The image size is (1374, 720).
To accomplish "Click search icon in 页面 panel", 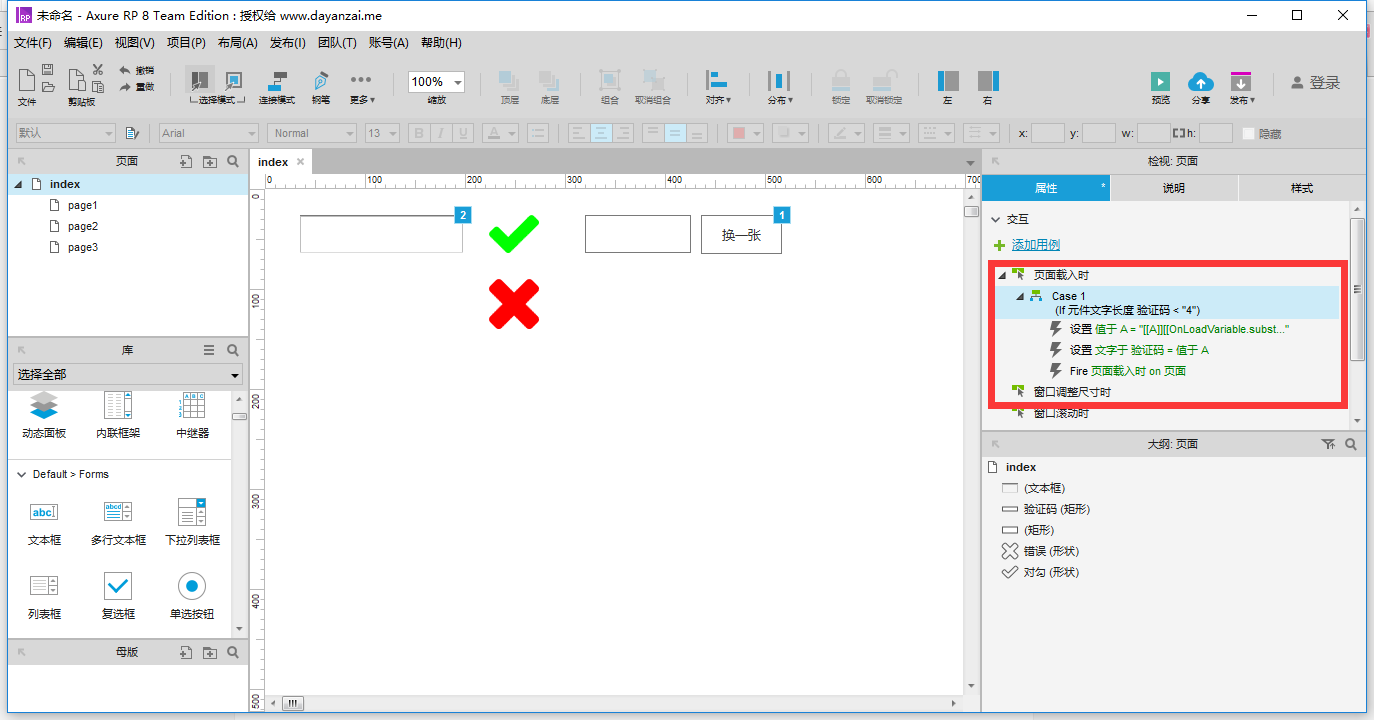I will click(x=233, y=161).
